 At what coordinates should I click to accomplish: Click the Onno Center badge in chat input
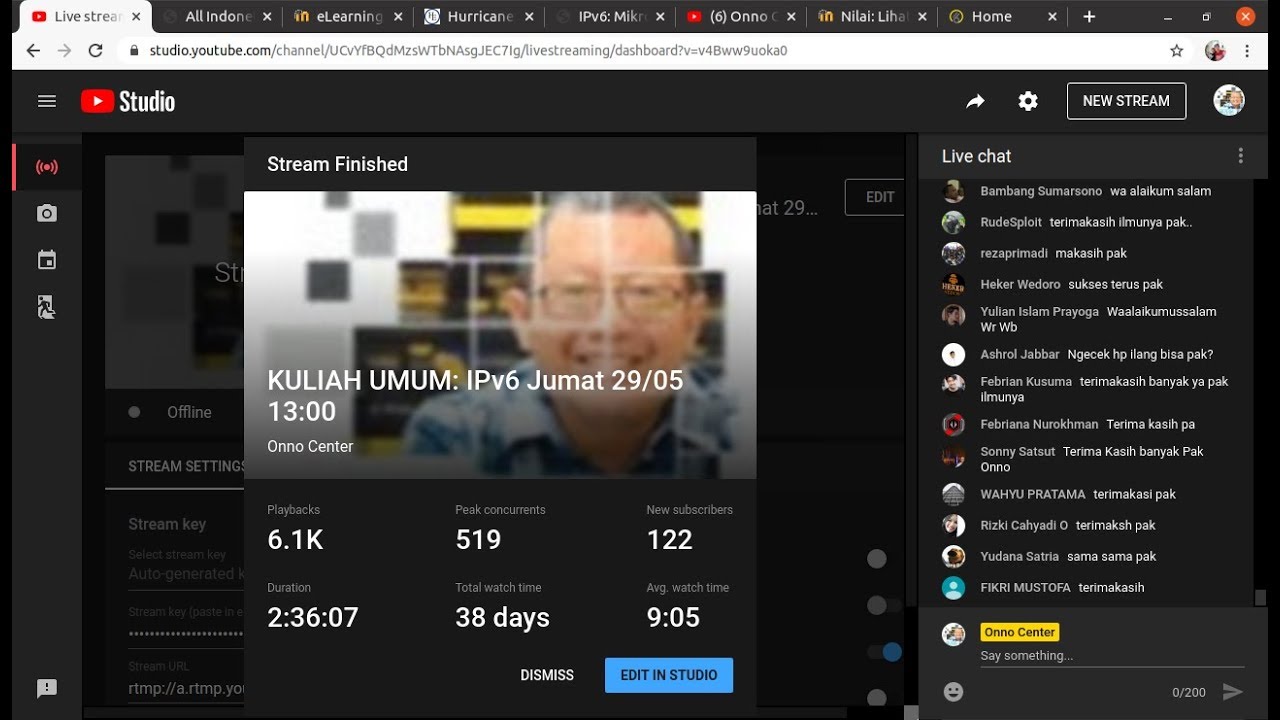[x=1020, y=632]
